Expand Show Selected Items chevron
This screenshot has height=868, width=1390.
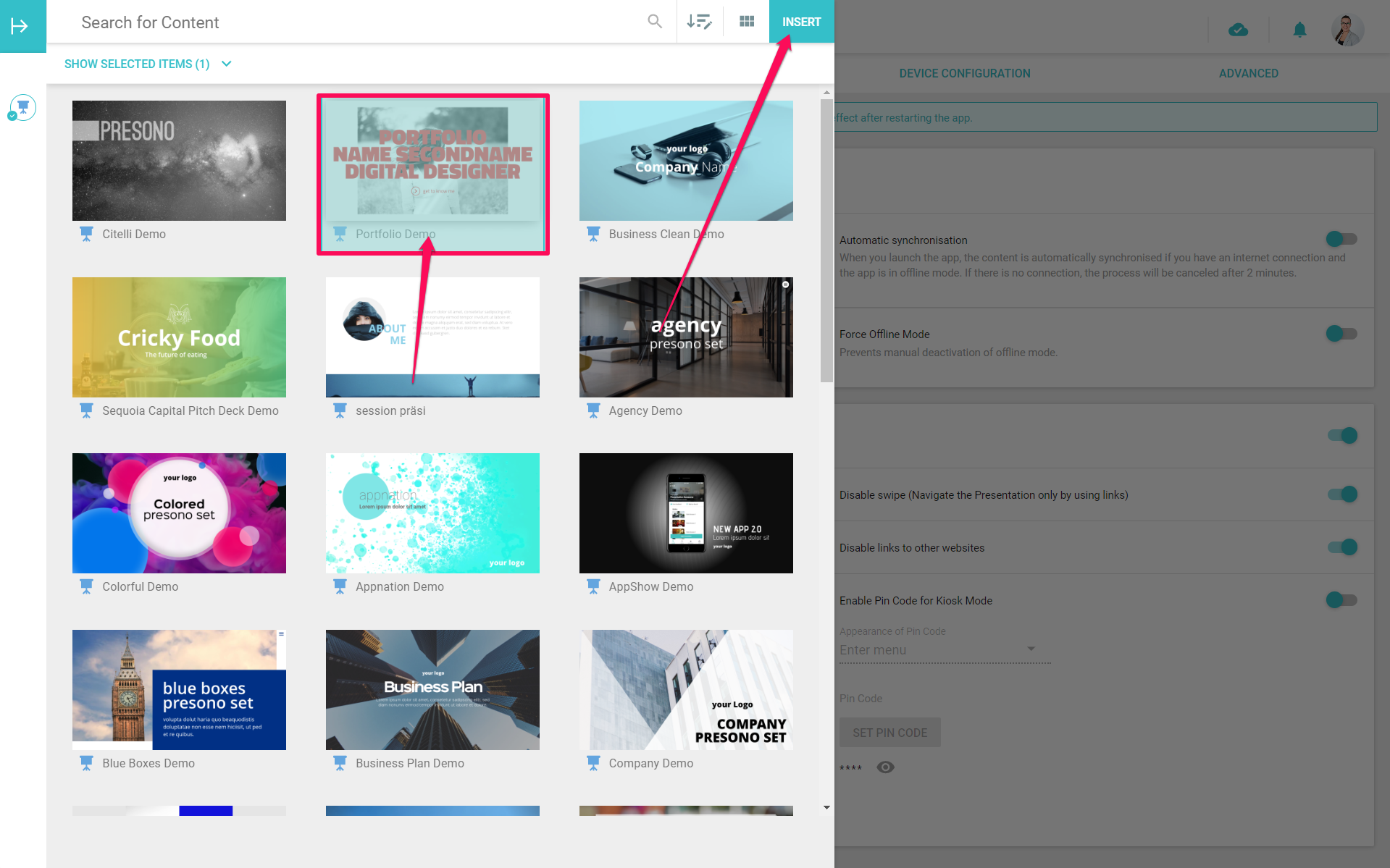point(227,64)
